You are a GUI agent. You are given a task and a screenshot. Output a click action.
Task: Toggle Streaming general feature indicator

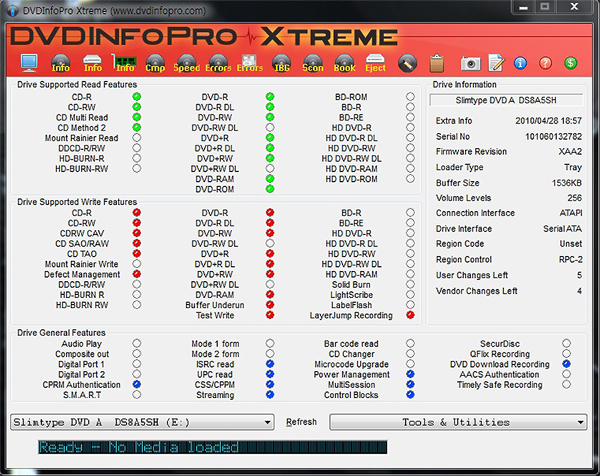[x=270, y=394]
